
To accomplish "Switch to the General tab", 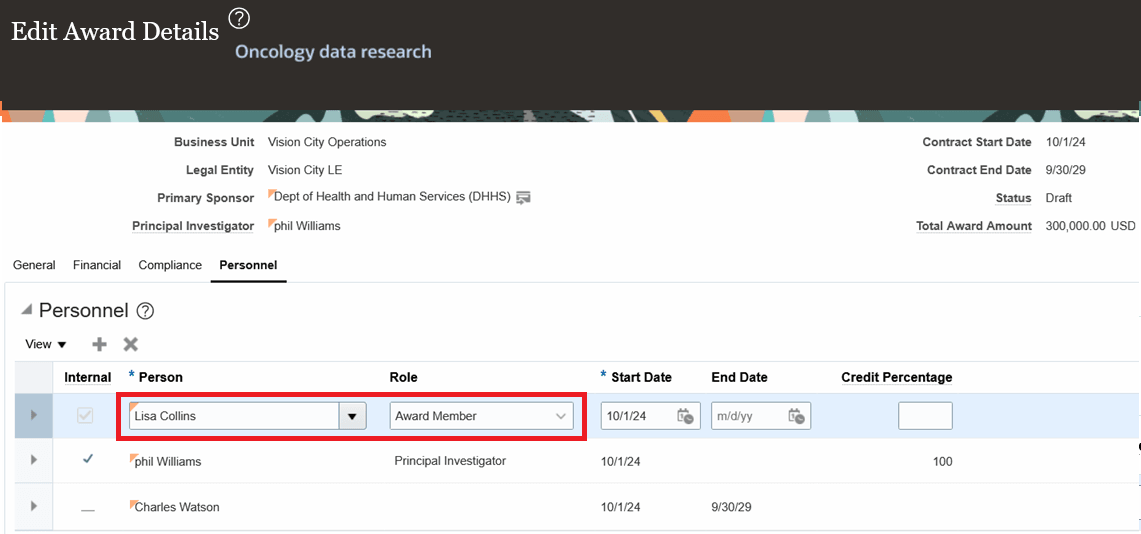I will 34,265.
